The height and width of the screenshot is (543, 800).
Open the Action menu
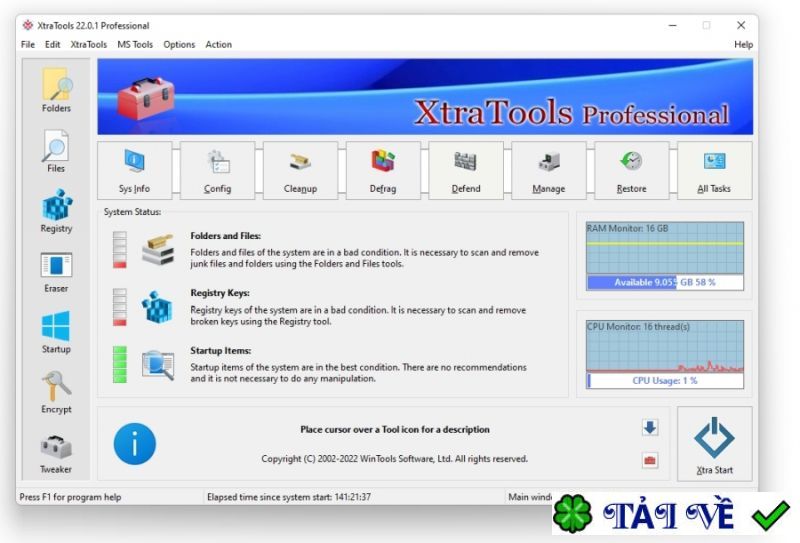tap(218, 44)
